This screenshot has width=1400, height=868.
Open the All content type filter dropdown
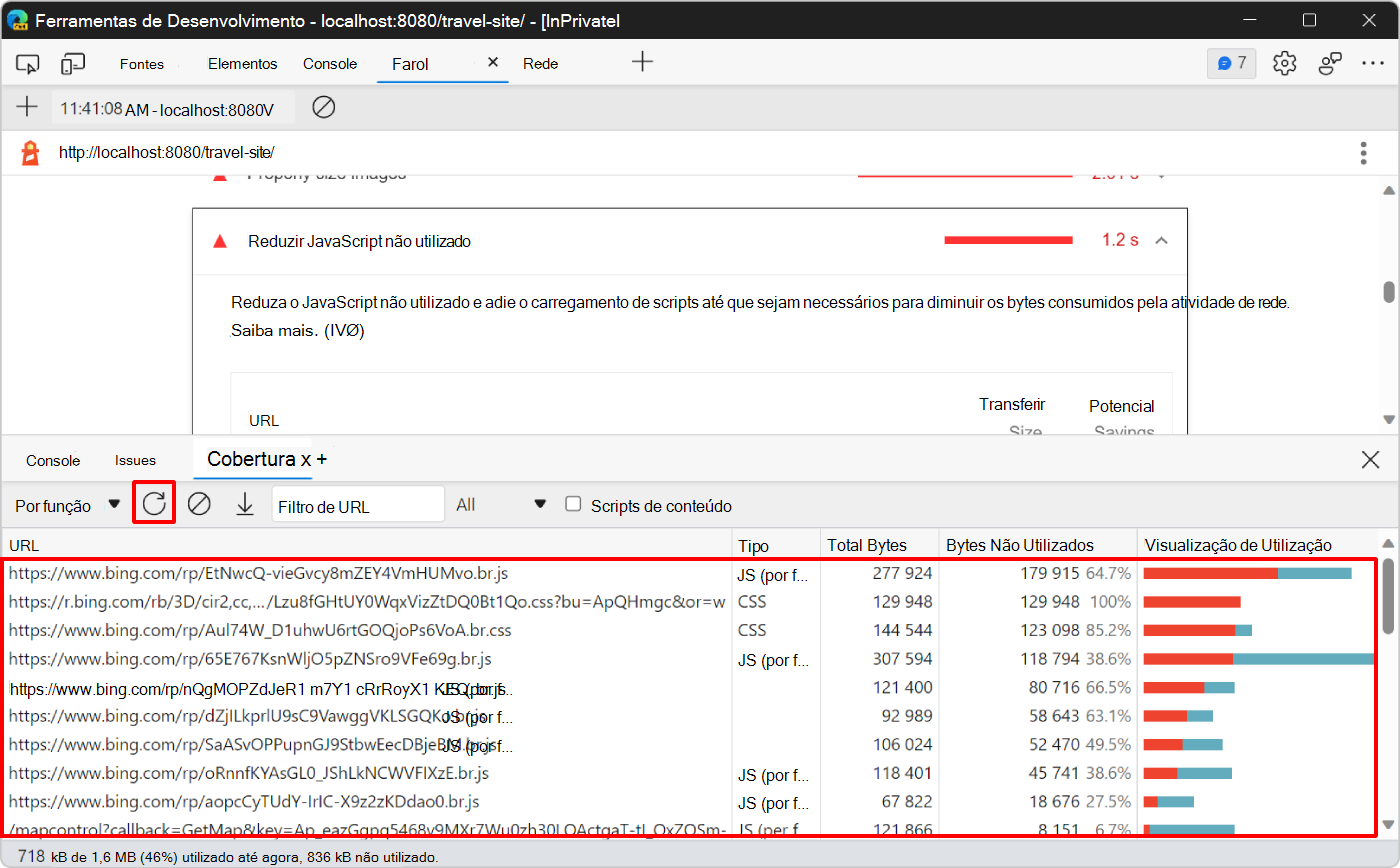[499, 505]
